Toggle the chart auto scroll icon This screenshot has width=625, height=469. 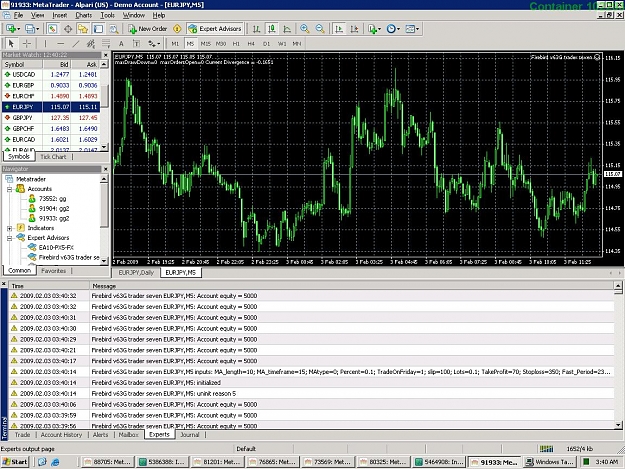(339, 29)
